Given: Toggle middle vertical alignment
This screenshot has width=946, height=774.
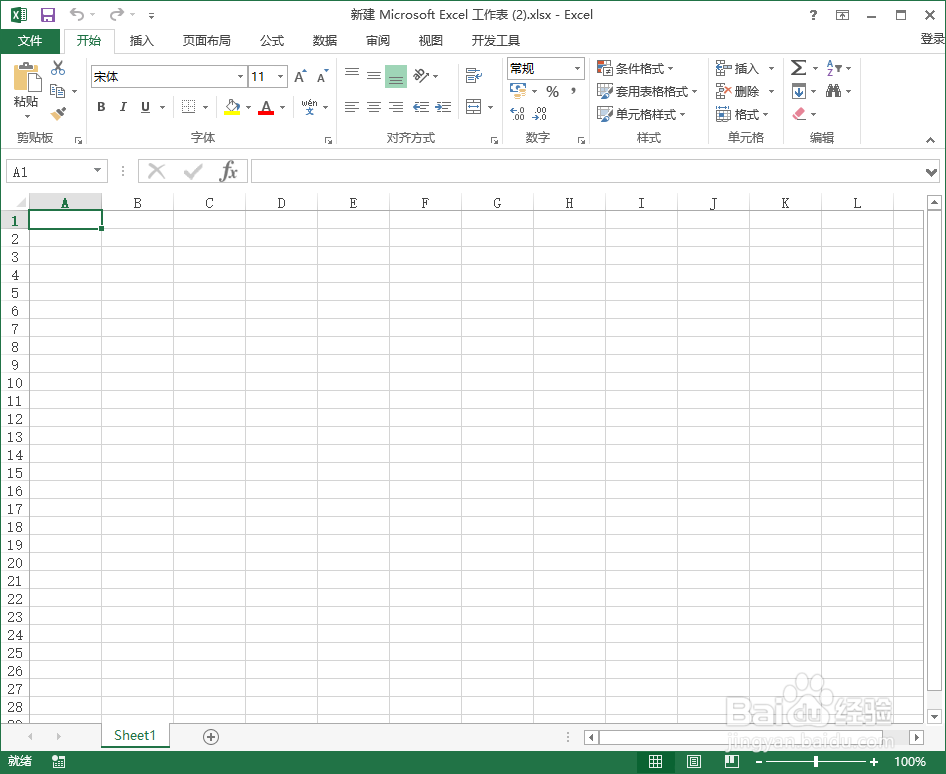Looking at the screenshot, I should [x=374, y=76].
